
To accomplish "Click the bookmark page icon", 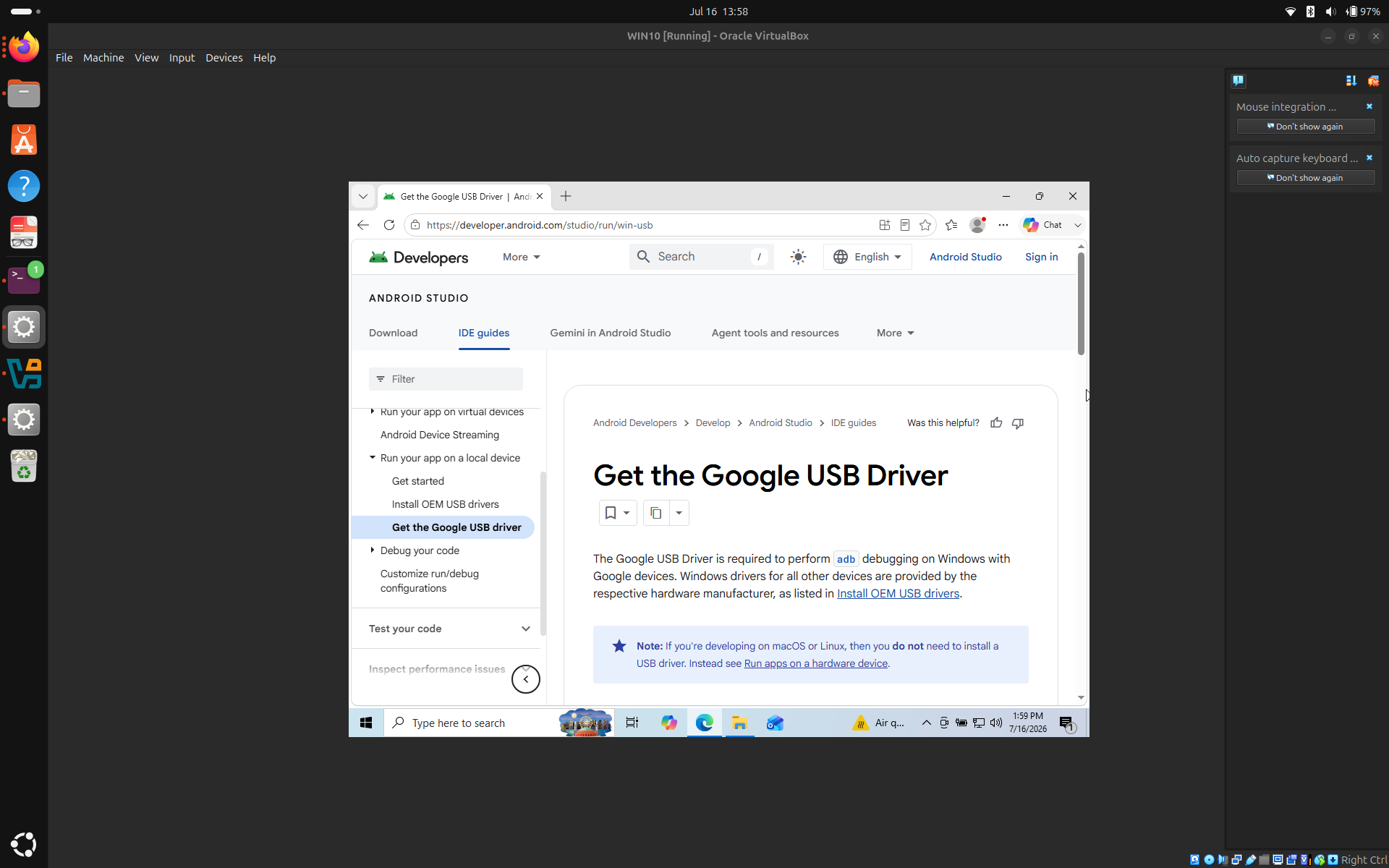I will coord(611,513).
